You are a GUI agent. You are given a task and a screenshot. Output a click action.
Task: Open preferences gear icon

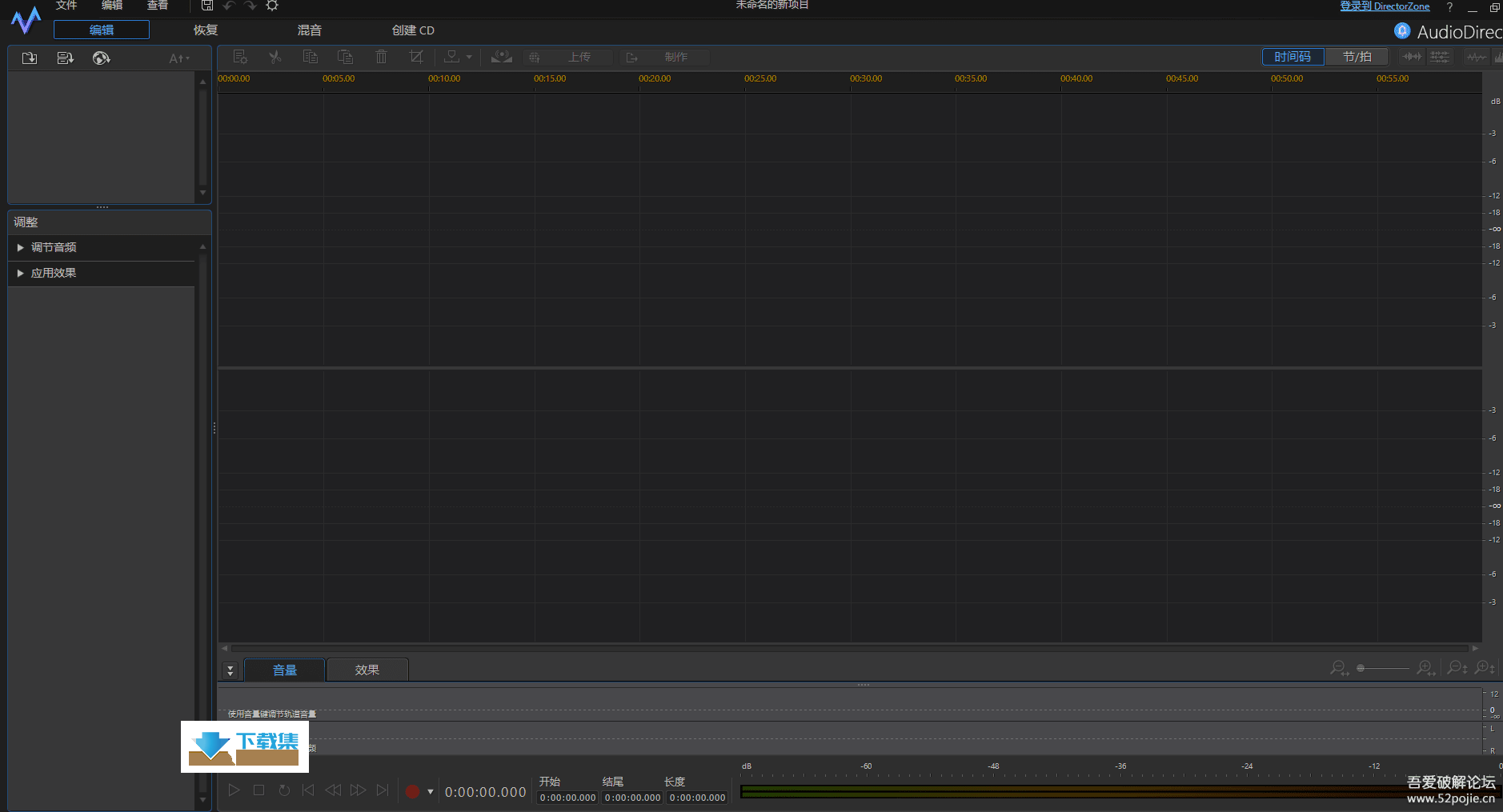point(272,6)
